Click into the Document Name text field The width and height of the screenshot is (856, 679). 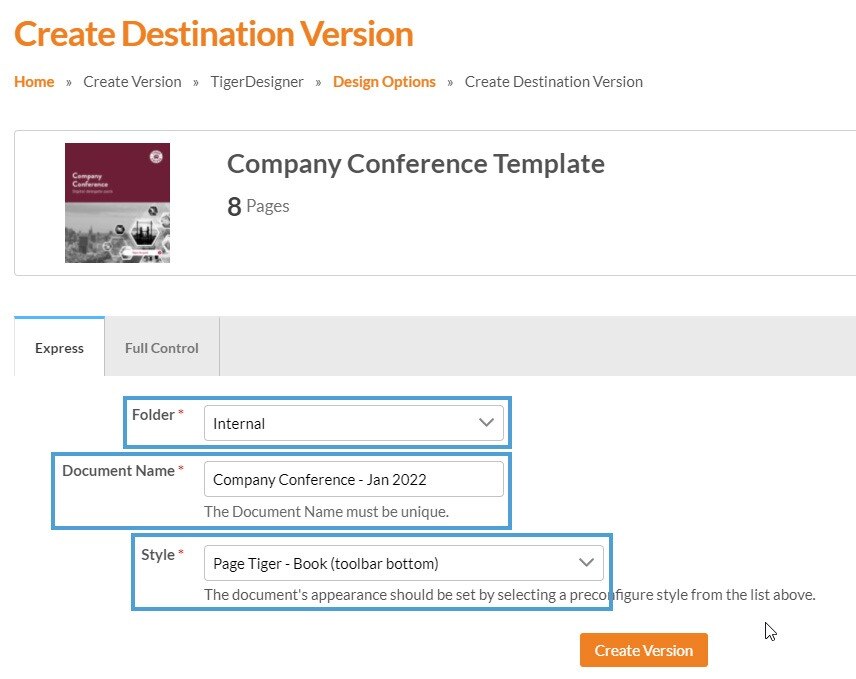coord(353,479)
